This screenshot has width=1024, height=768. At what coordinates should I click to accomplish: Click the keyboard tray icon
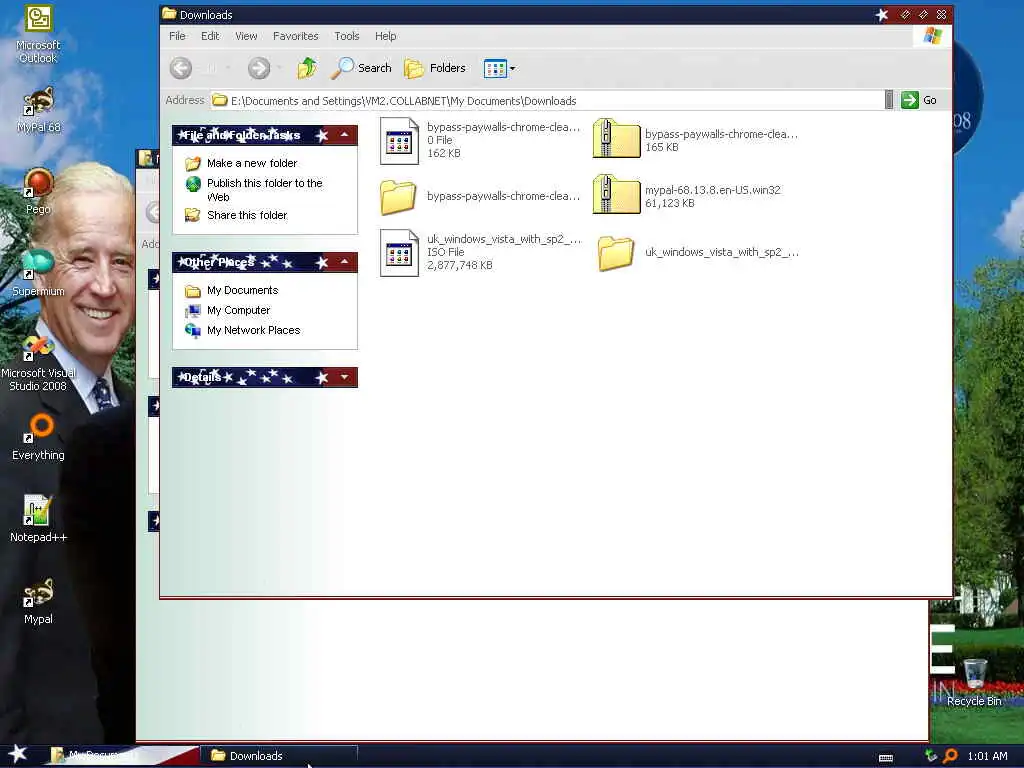click(x=886, y=757)
